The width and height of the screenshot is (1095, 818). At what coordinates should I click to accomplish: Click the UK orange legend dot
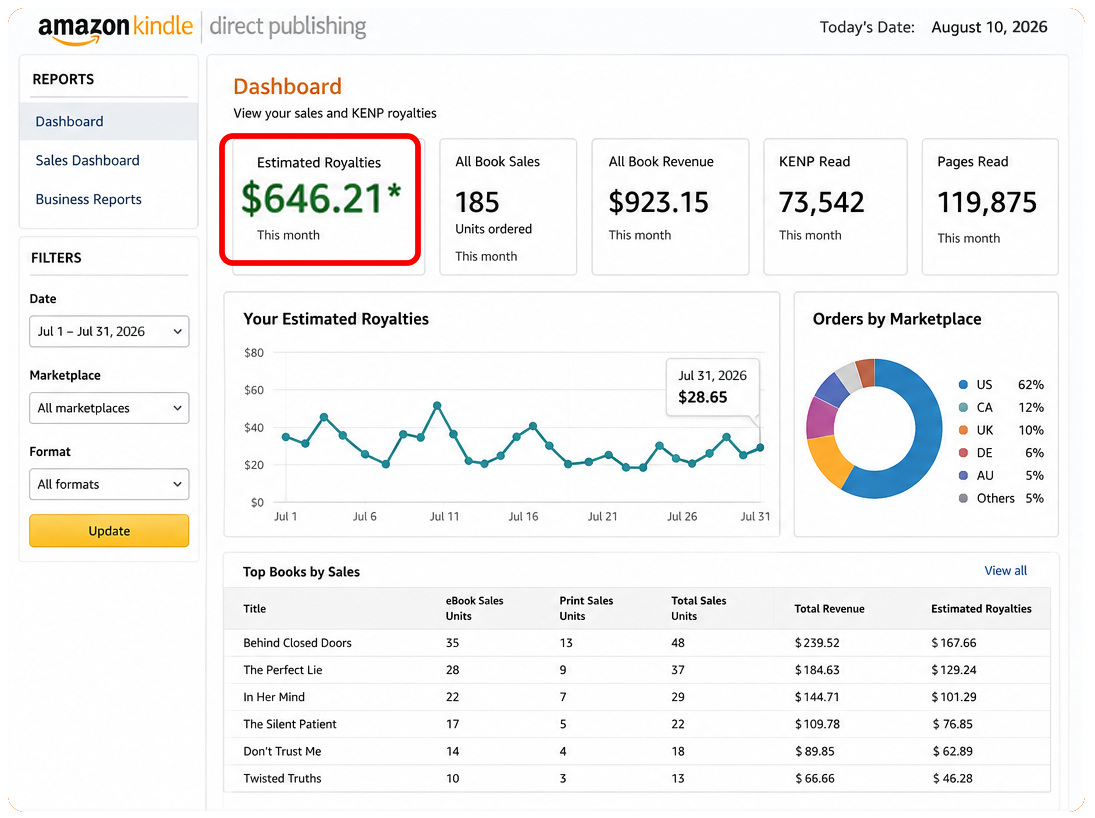[963, 430]
